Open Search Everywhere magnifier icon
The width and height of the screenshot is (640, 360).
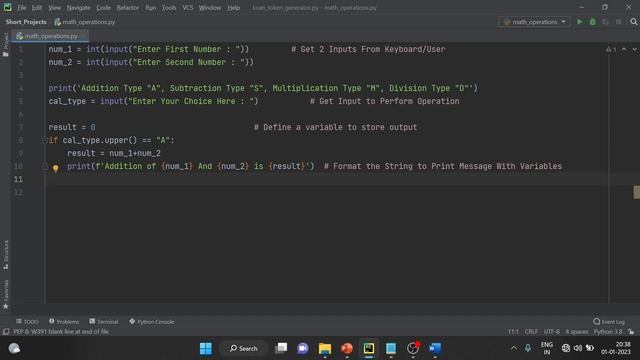[x=633, y=22]
